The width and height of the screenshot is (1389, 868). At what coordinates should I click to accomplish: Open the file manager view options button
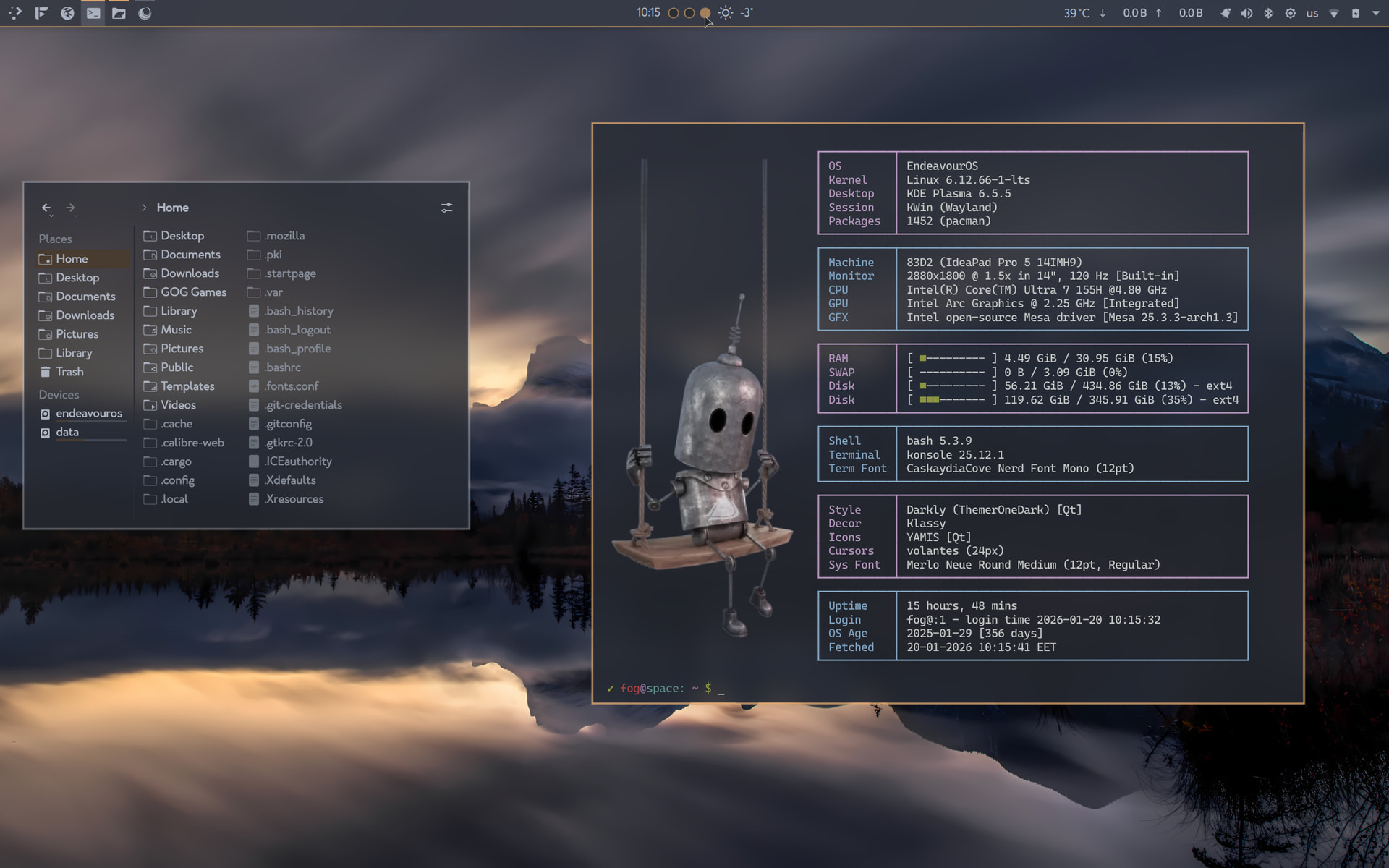[x=446, y=208]
